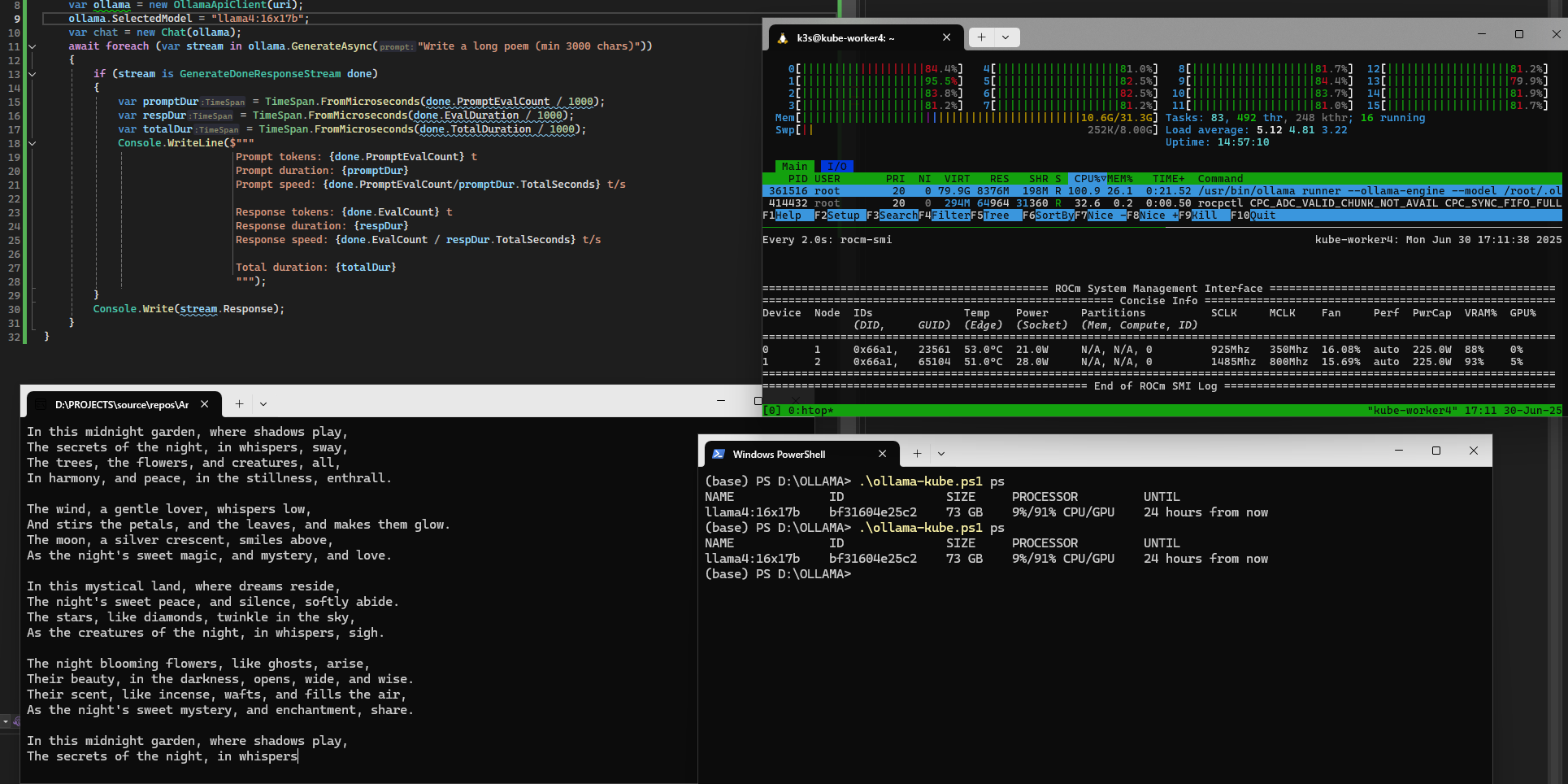Switch to the I/O tab in htop
Screen dimensions: 1568x784
[x=836, y=167]
